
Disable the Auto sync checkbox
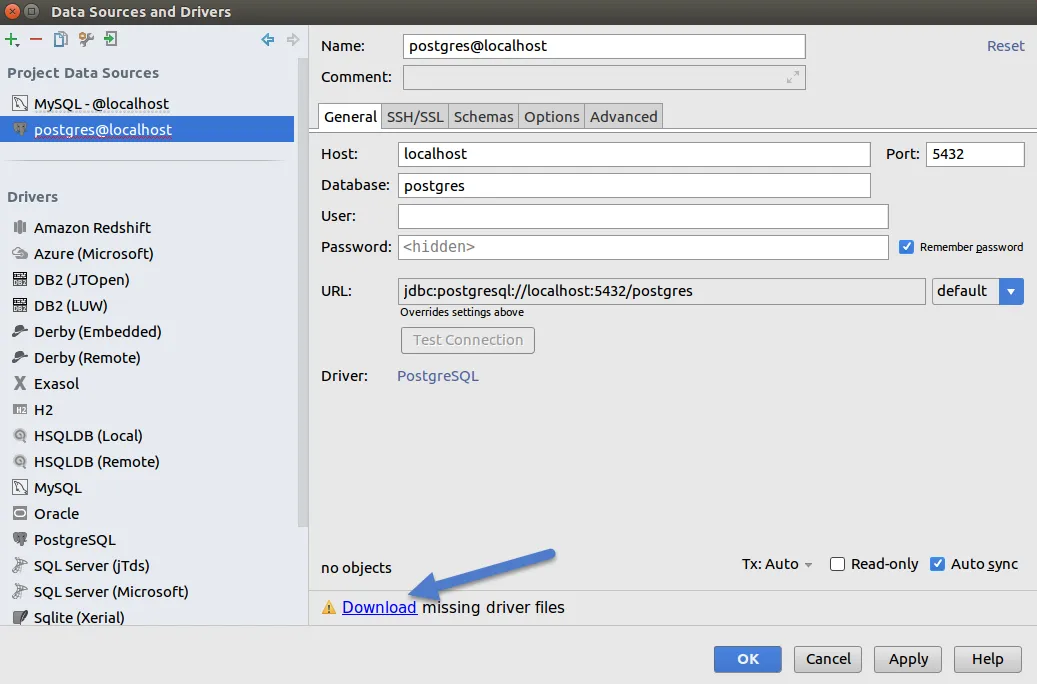point(937,564)
